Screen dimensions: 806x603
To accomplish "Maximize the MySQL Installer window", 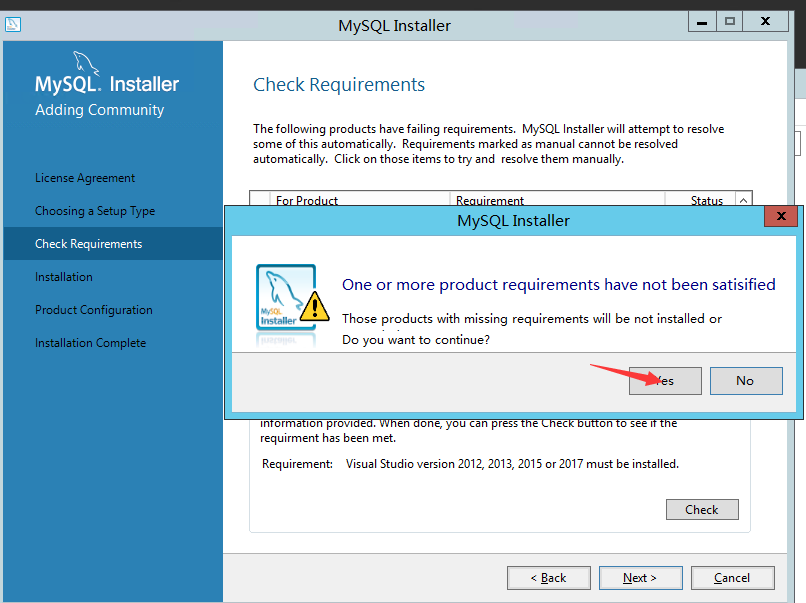I will (x=729, y=22).
